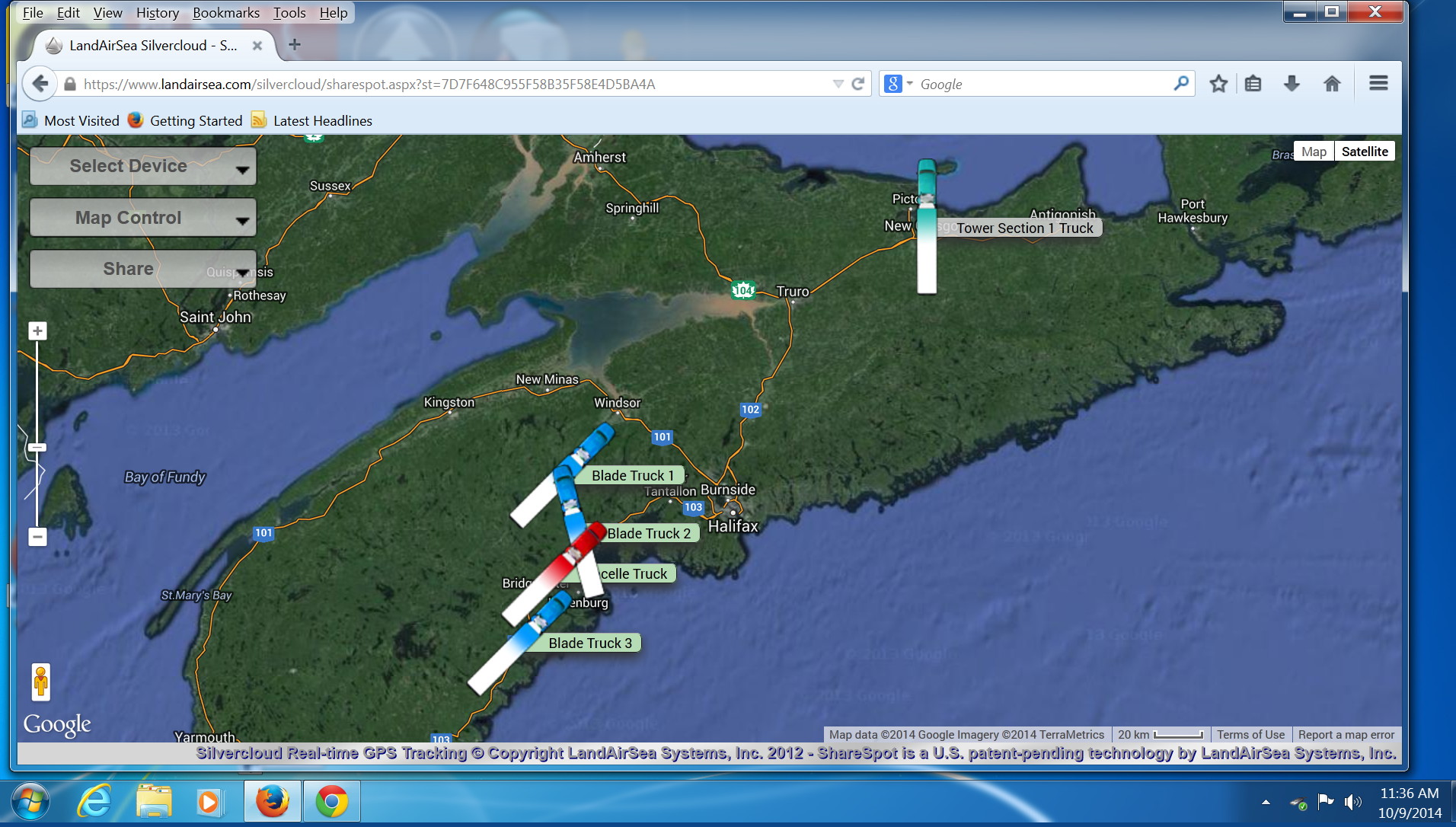Open the bookmarks list icon
This screenshot has height=827, width=1456.
(x=1253, y=84)
